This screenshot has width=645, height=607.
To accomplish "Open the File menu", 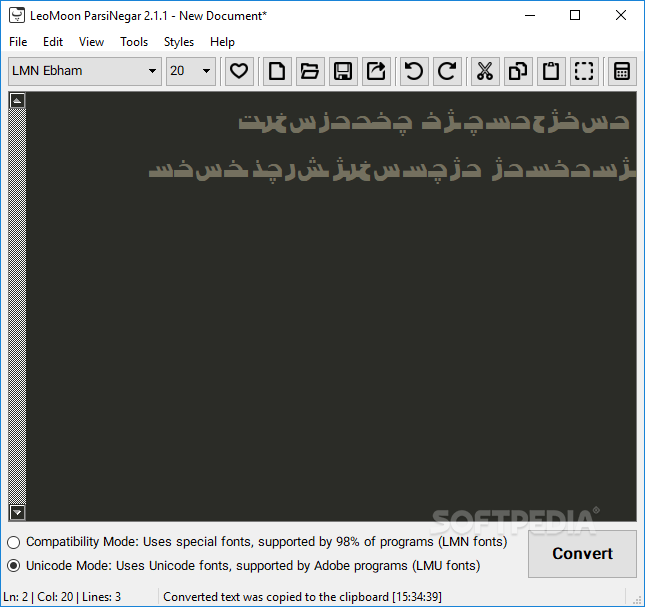I will pyautogui.click(x=18, y=42).
